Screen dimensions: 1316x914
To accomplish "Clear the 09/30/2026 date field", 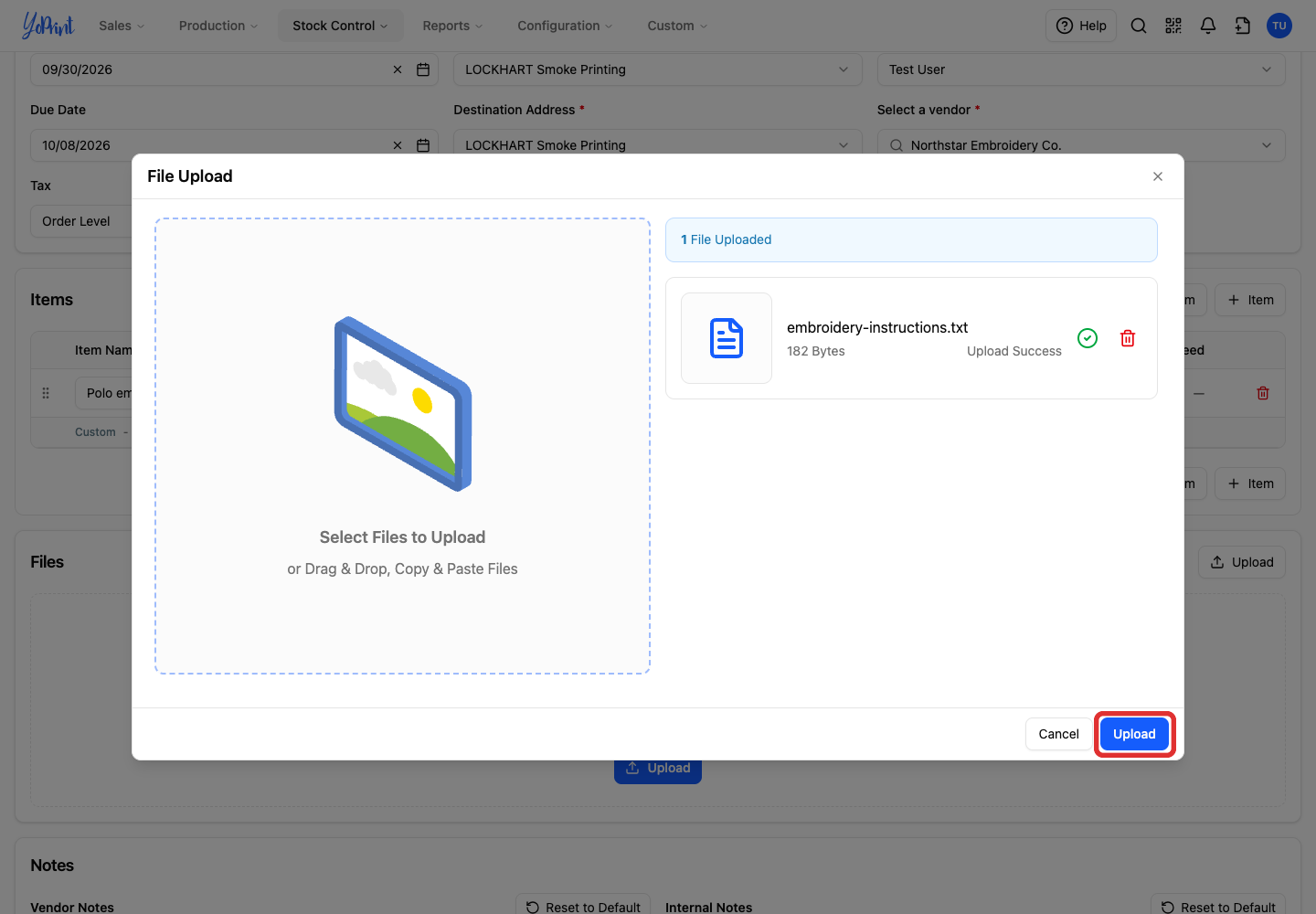I will (398, 69).
